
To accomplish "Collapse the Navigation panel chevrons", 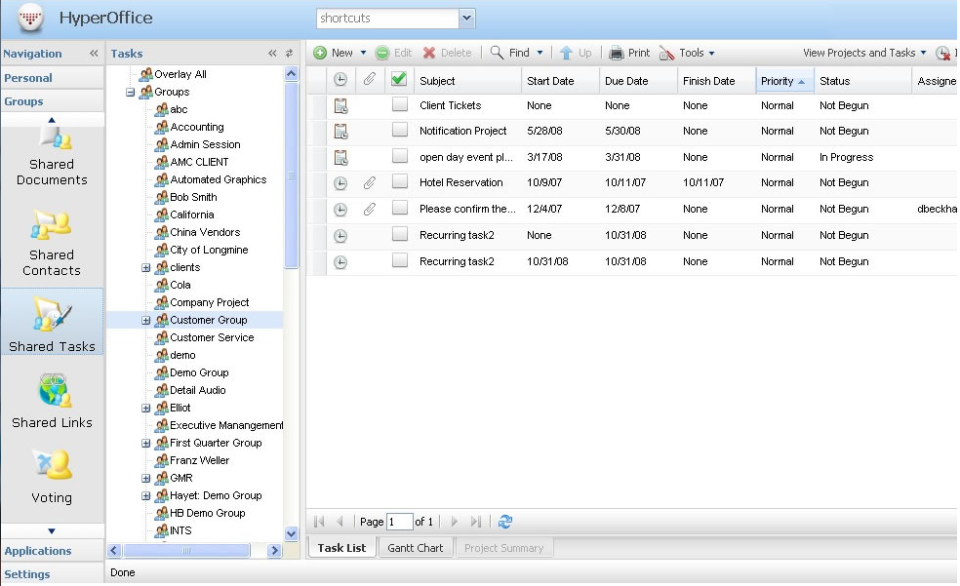I will click(x=94, y=53).
